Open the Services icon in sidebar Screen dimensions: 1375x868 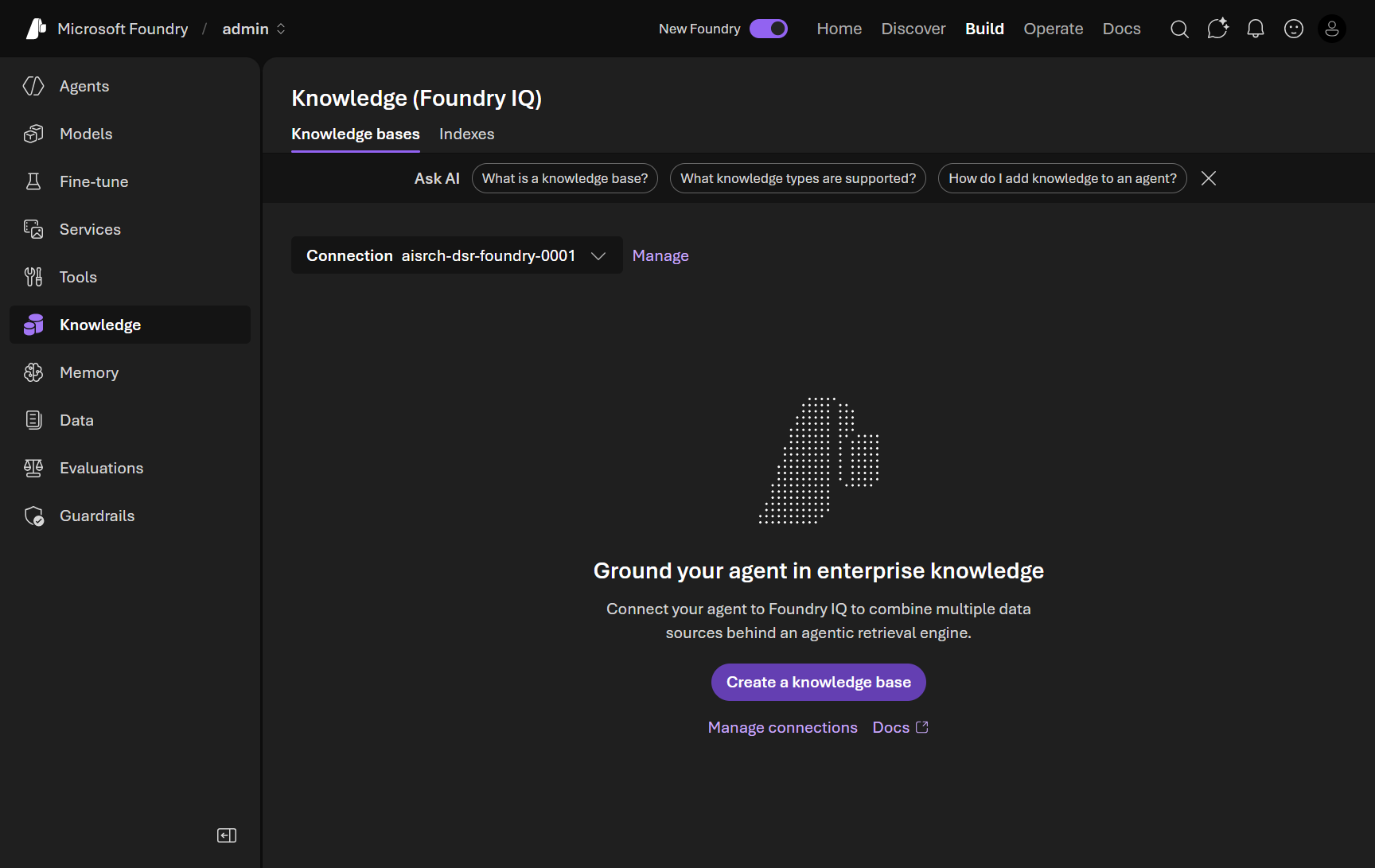click(x=33, y=229)
